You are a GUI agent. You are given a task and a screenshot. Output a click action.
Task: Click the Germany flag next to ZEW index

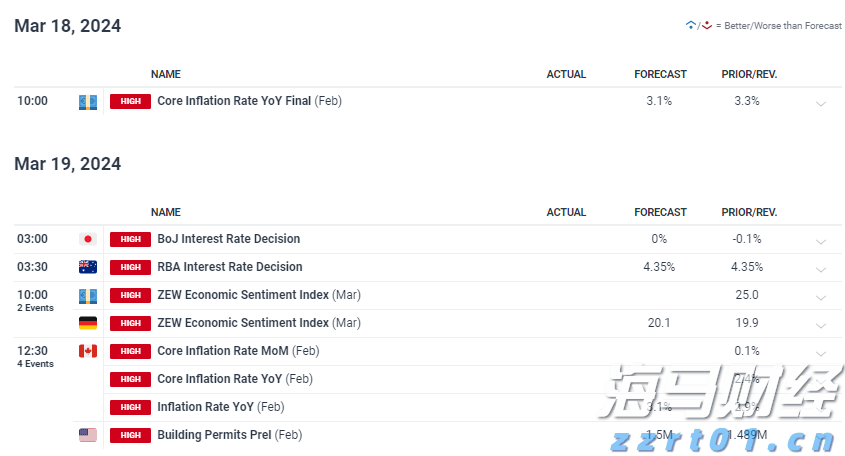tap(88, 323)
